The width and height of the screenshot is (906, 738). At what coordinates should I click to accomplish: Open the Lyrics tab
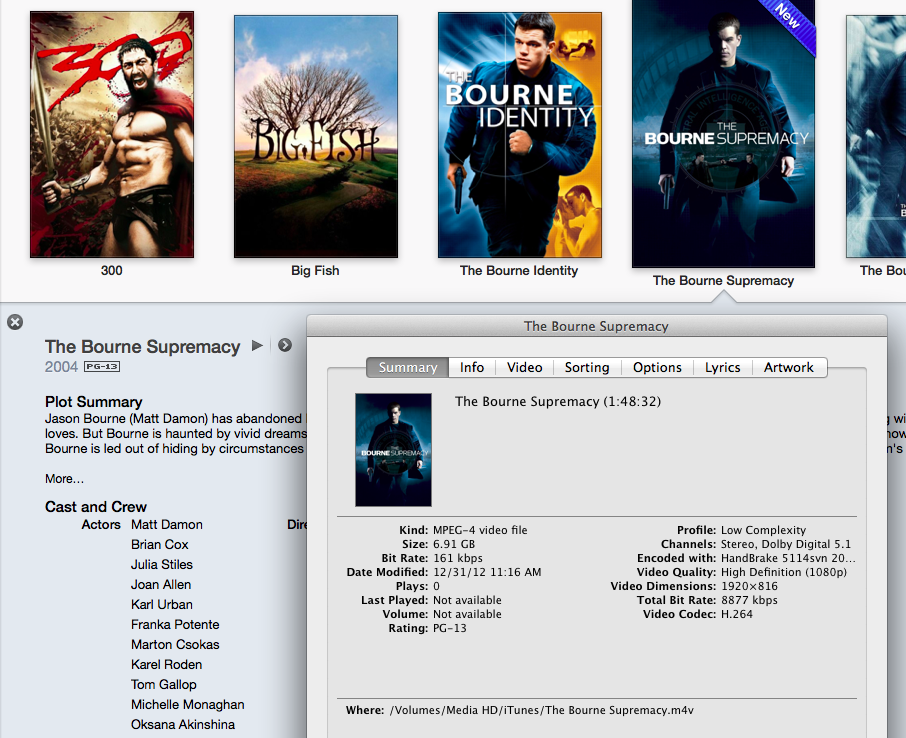722,368
